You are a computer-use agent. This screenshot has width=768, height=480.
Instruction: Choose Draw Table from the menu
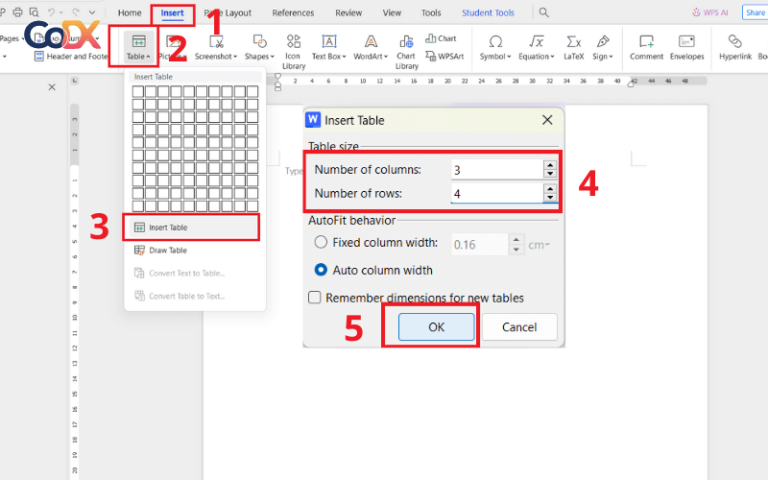[x=167, y=250]
